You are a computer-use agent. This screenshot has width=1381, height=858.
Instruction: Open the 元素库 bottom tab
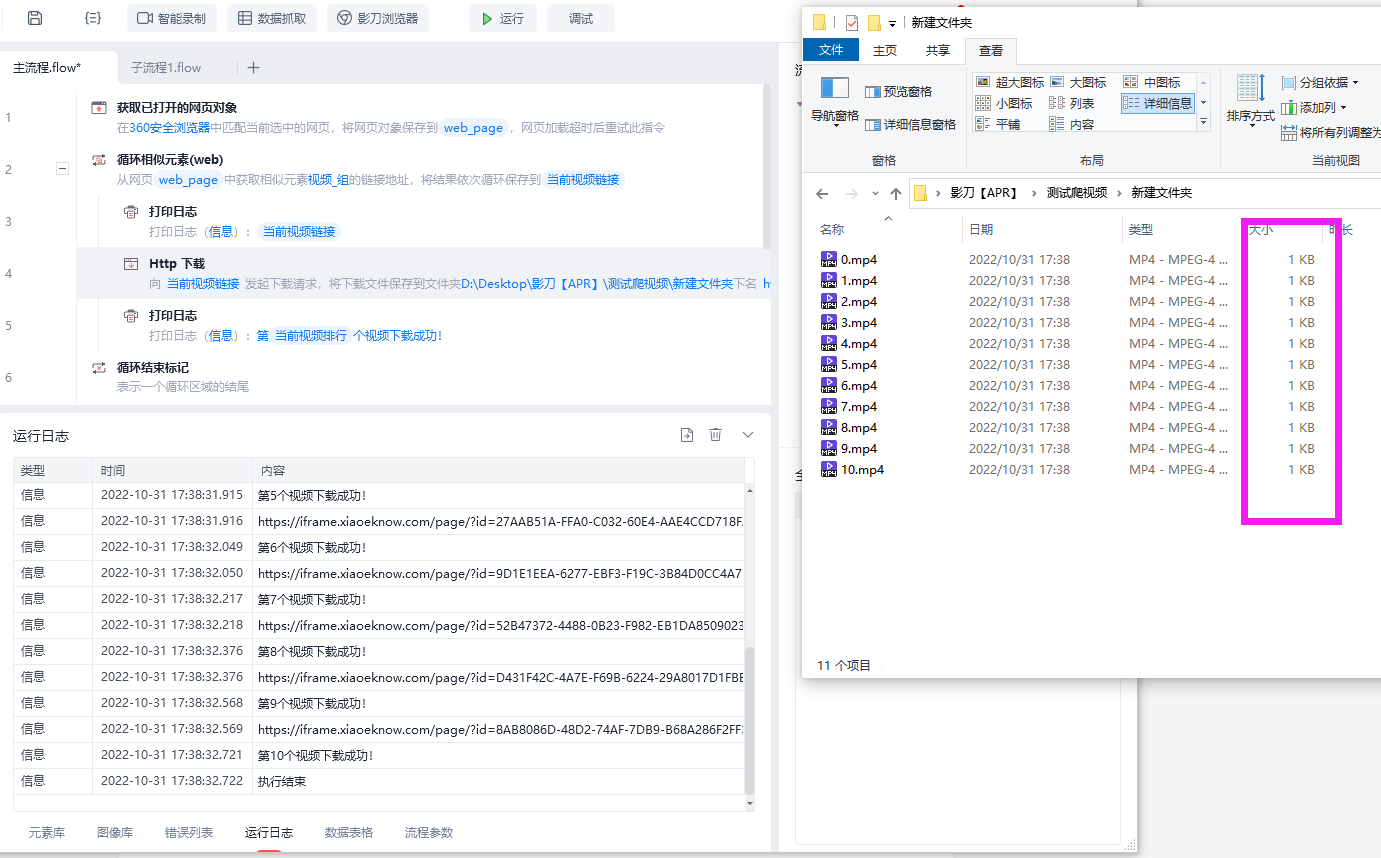click(x=47, y=832)
